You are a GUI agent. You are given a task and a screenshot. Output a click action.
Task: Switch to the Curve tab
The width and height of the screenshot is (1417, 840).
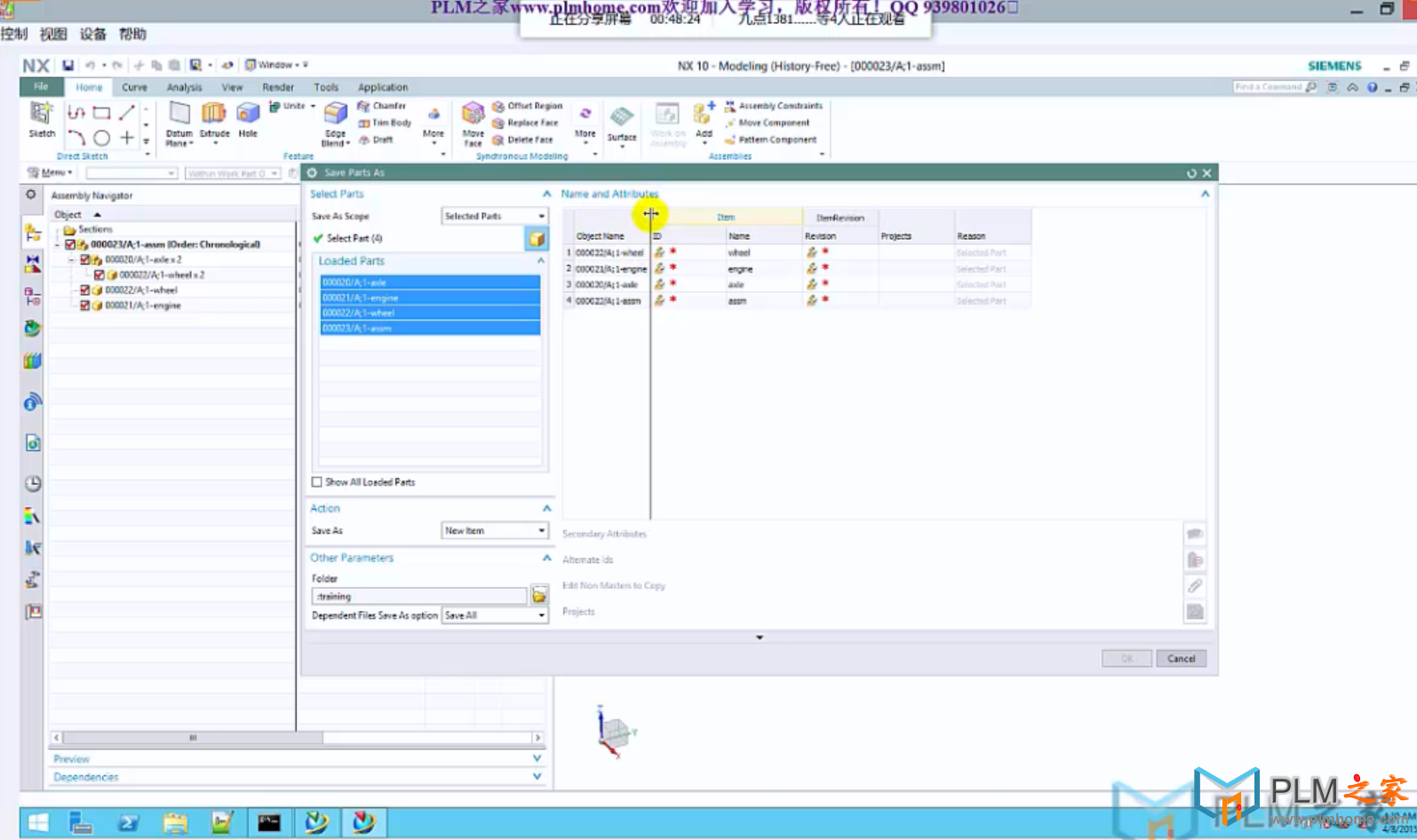tap(134, 87)
